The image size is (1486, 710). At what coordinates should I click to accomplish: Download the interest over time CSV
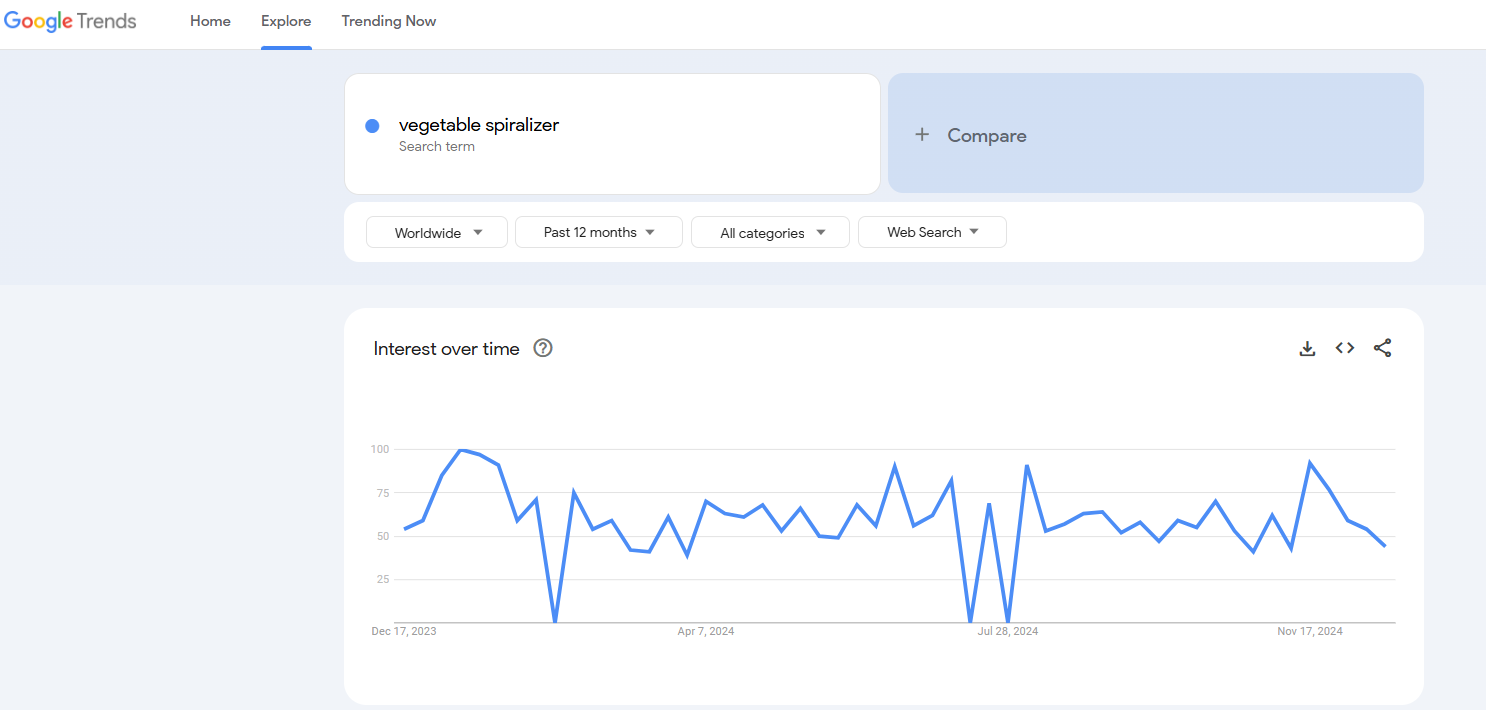click(x=1307, y=348)
